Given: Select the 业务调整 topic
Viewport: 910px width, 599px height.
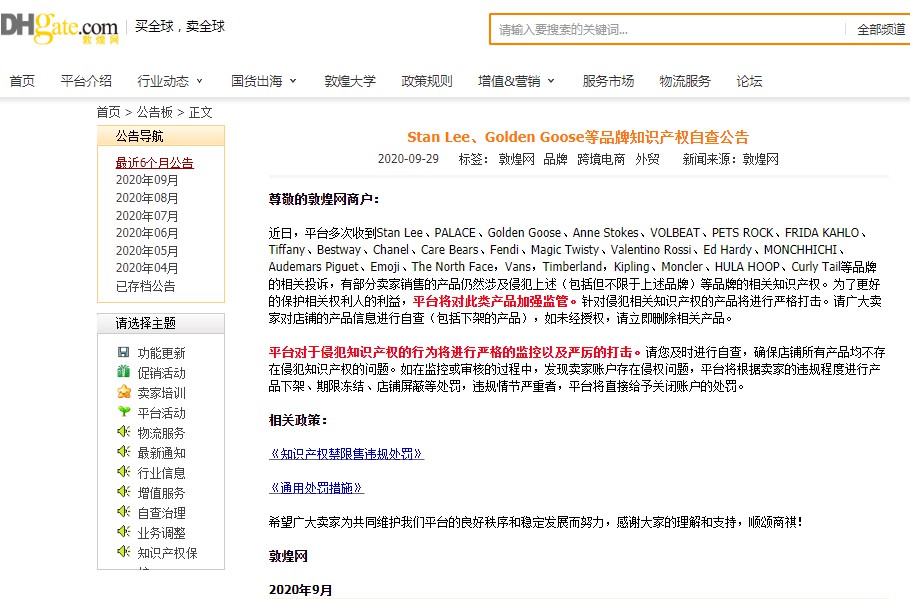Looking at the screenshot, I should point(161,533).
